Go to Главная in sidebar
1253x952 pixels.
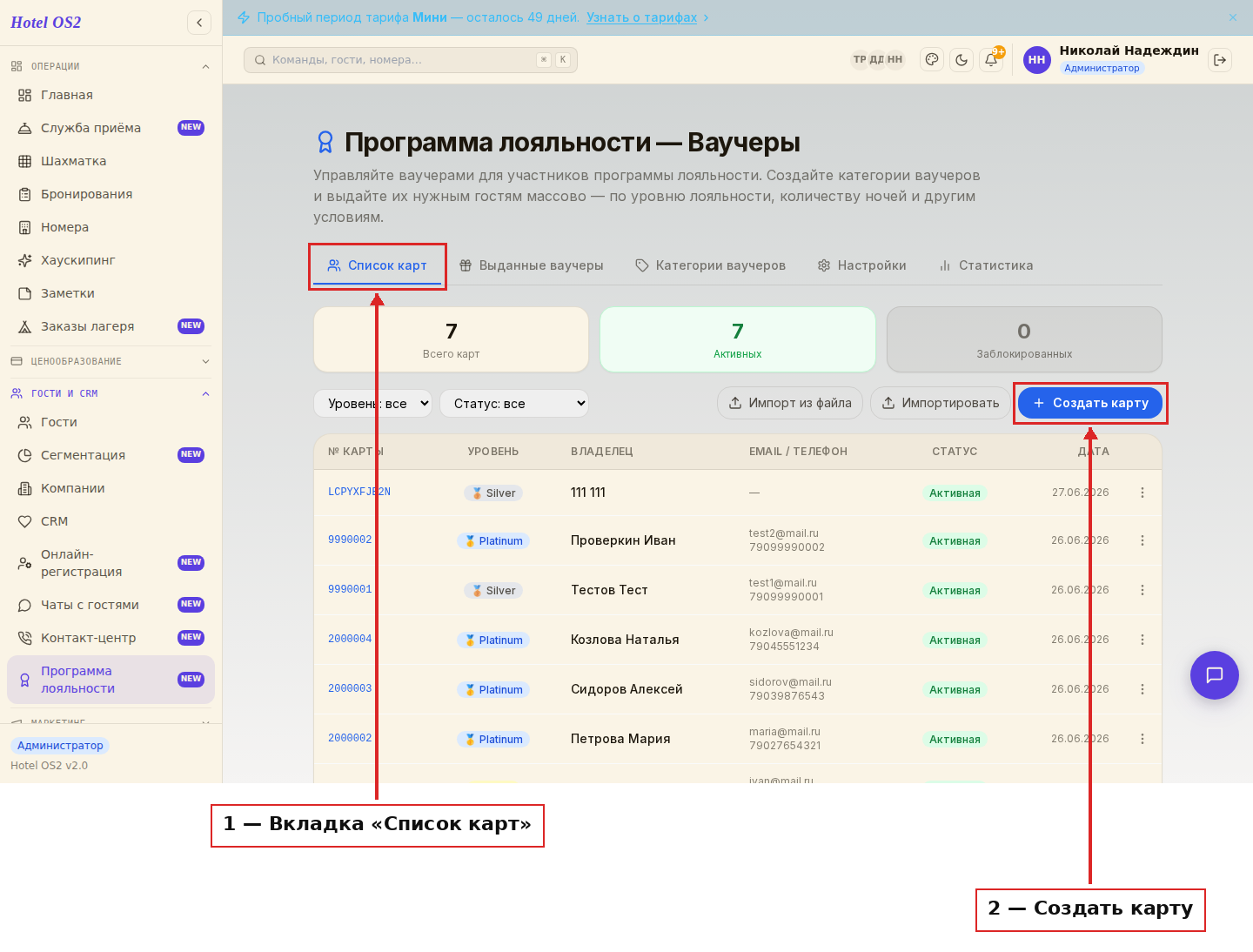(111, 95)
